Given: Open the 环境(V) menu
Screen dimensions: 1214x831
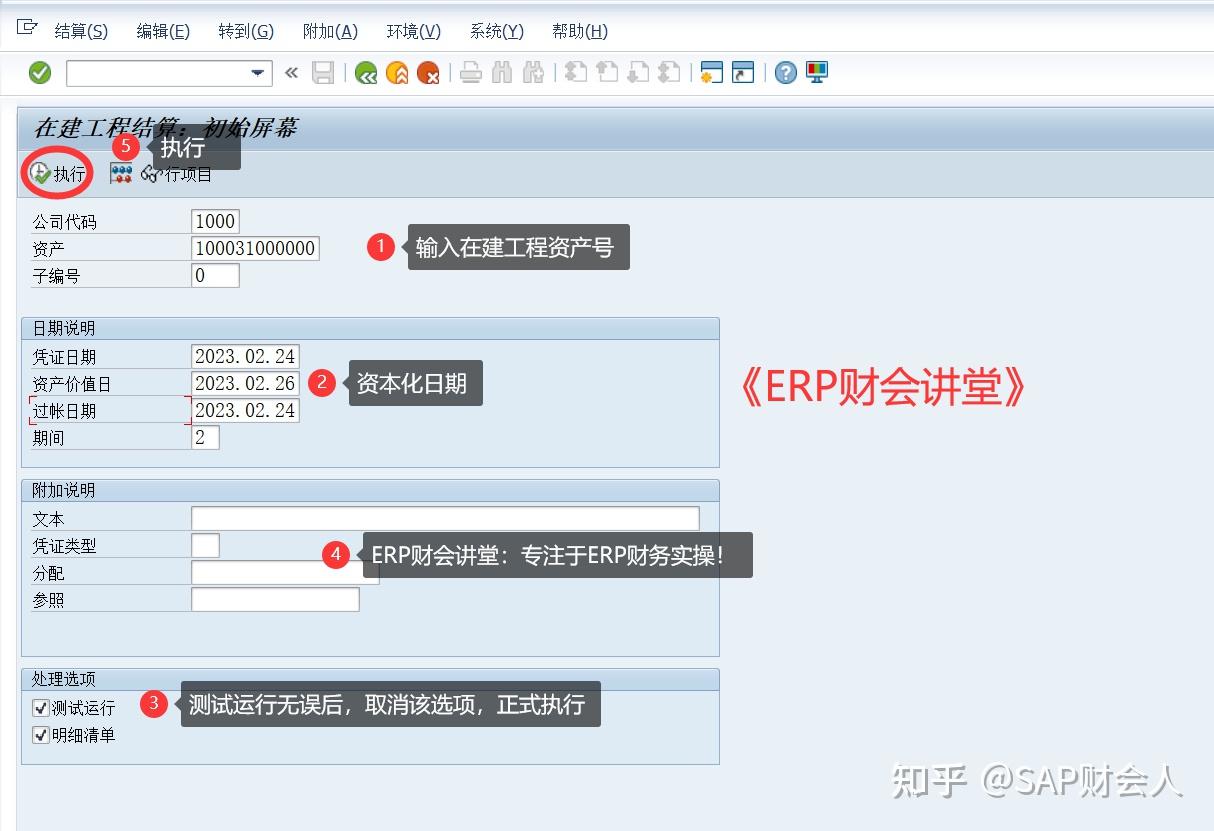Looking at the screenshot, I should tap(412, 31).
